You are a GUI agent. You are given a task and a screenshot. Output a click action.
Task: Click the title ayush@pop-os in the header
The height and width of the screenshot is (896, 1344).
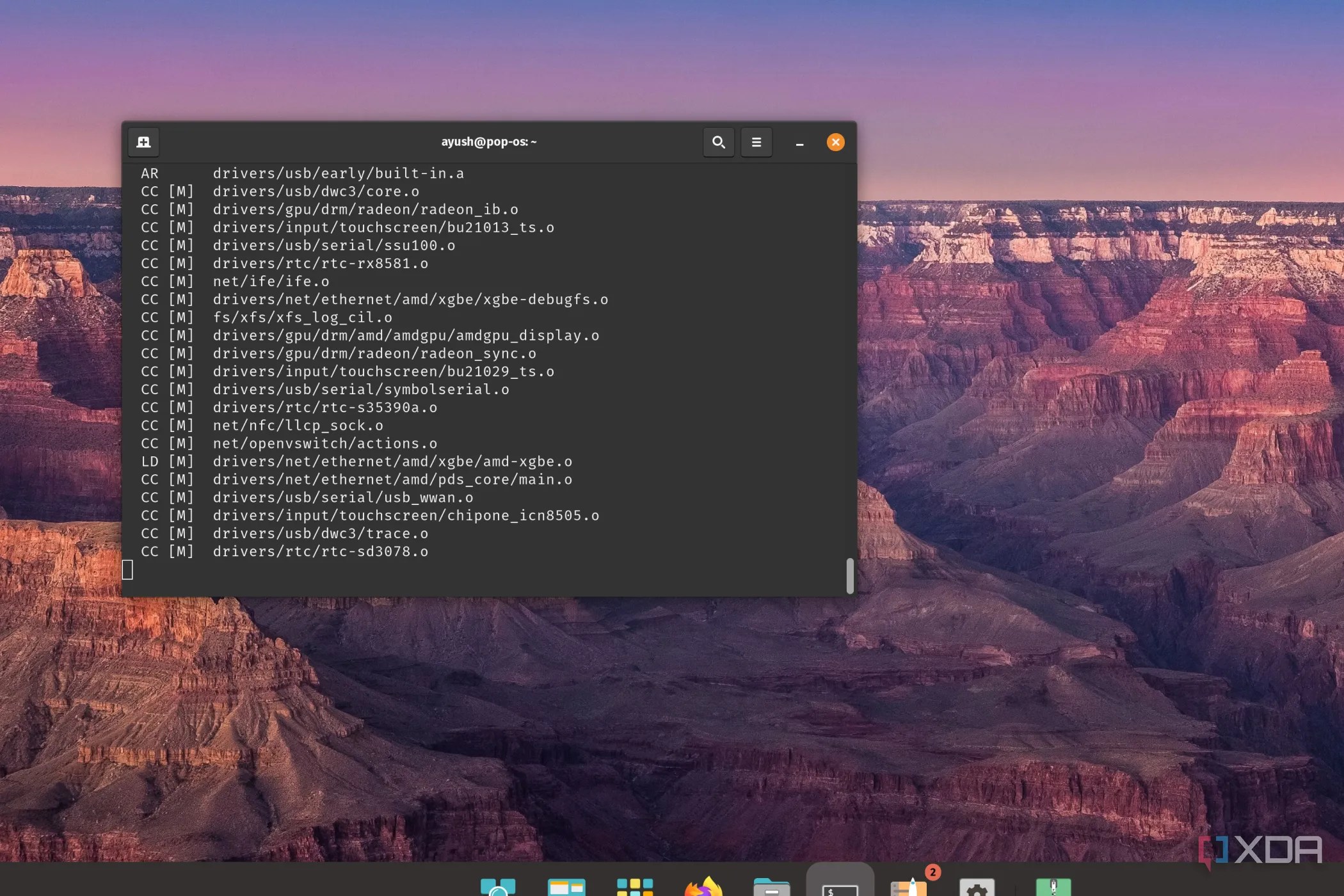pyautogui.click(x=488, y=141)
